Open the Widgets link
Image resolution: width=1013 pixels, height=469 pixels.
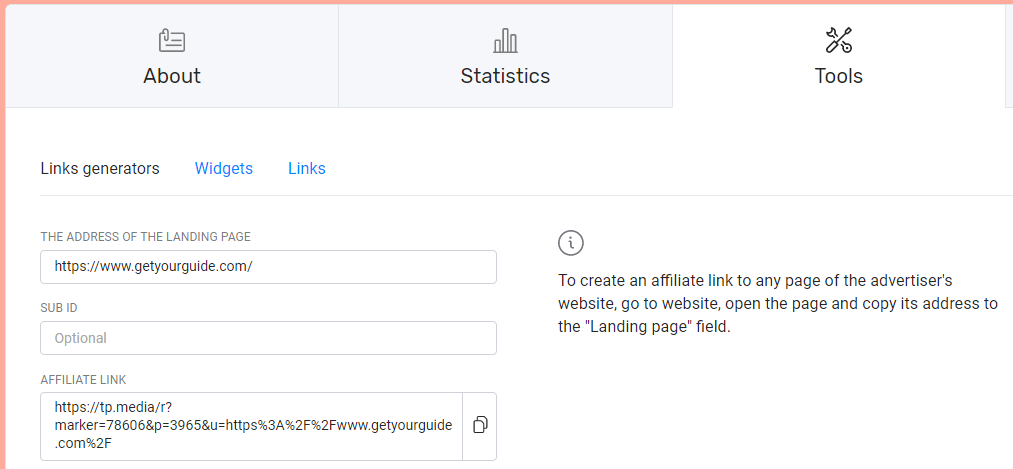click(x=224, y=169)
